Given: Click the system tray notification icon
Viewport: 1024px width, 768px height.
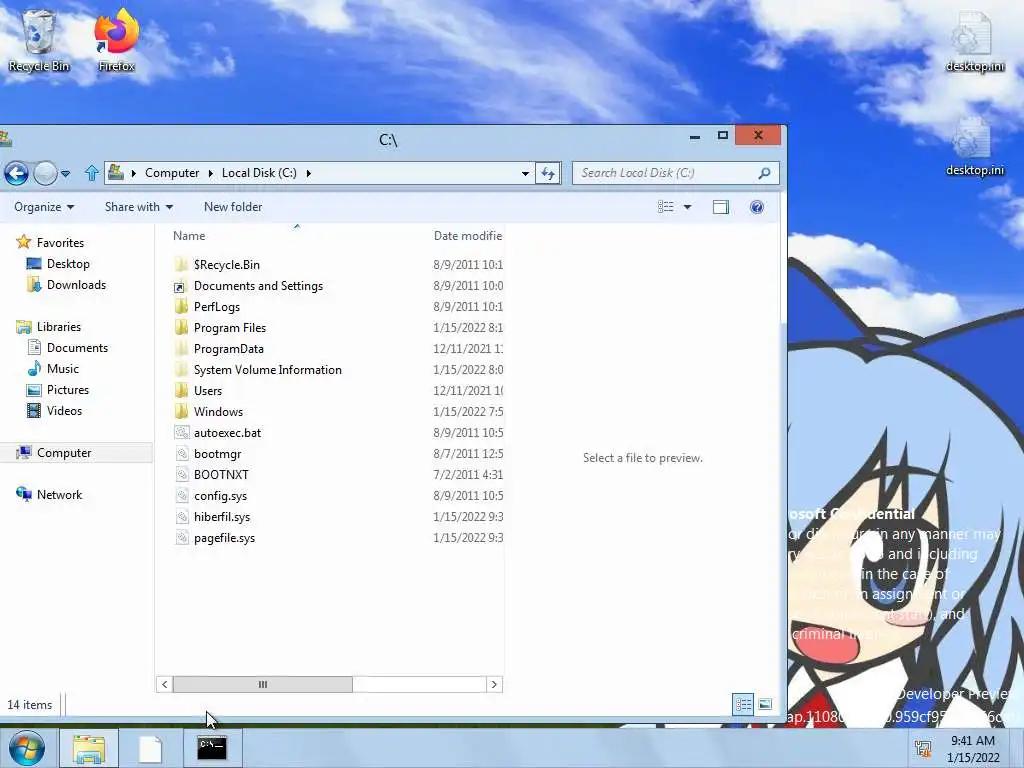Looking at the screenshot, I should [x=923, y=749].
